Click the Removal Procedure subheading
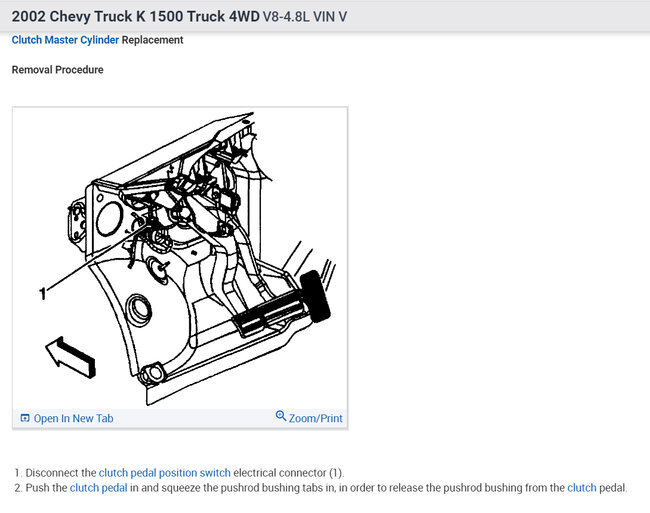Viewport: 650px width, 513px height. 58,70
